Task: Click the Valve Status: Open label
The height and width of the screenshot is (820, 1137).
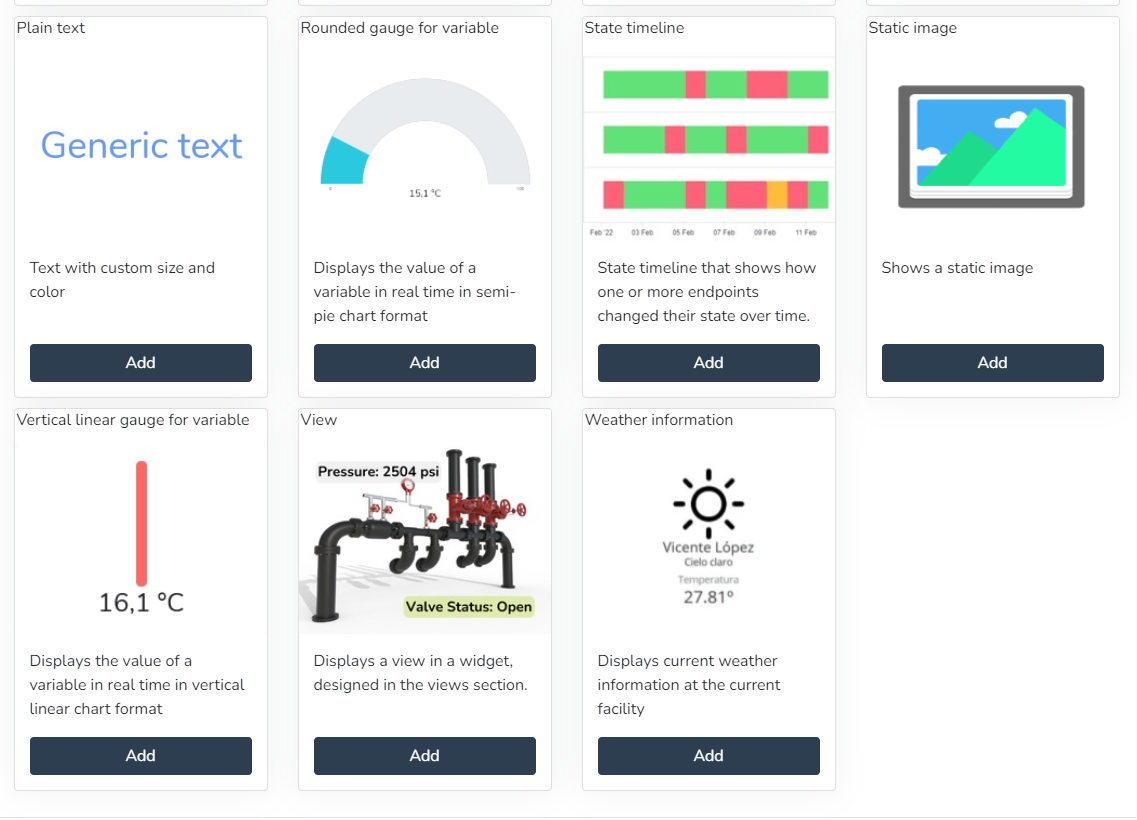Action: (468, 606)
